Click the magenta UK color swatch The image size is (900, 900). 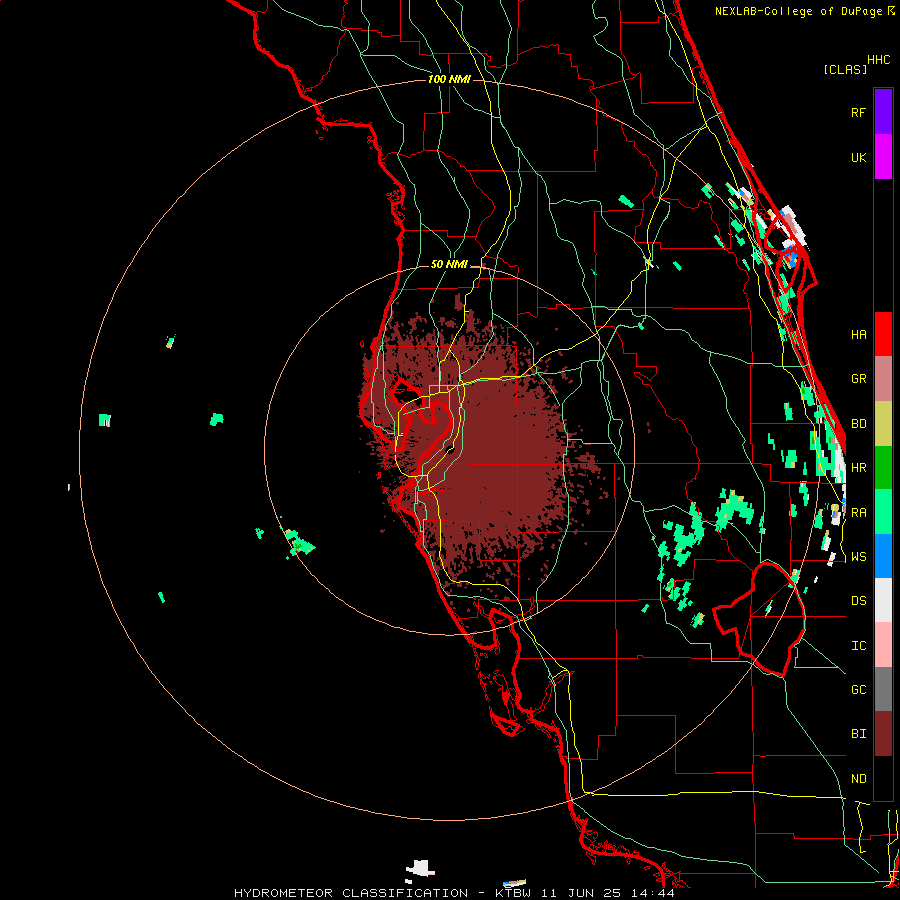point(883,157)
